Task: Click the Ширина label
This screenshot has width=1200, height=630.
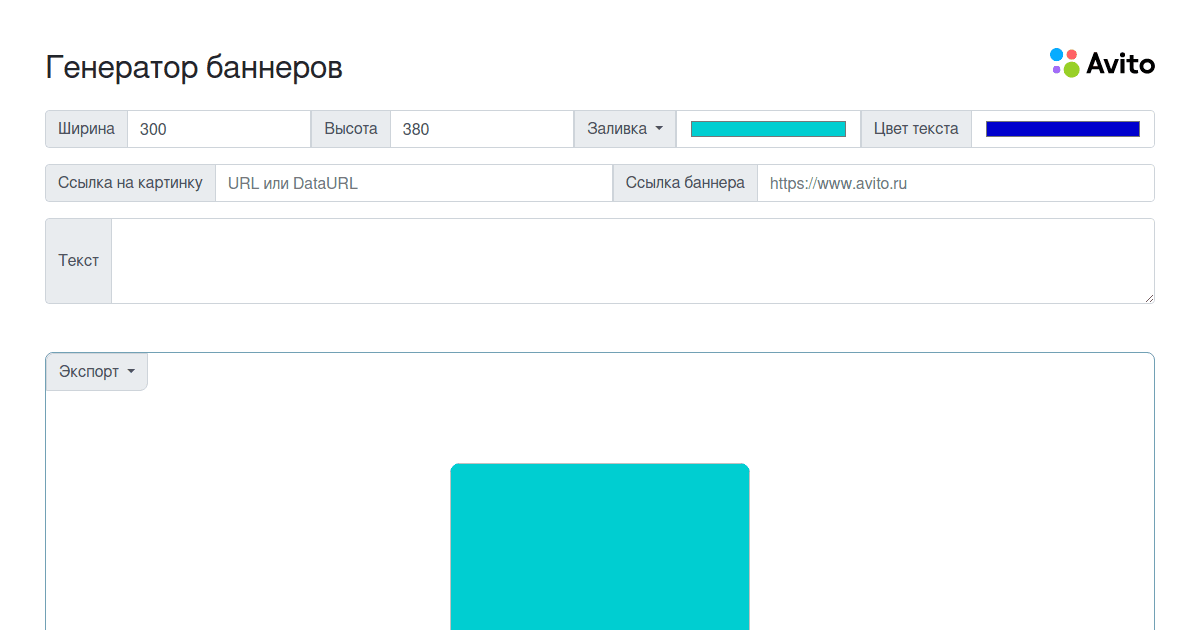Action: 86,128
